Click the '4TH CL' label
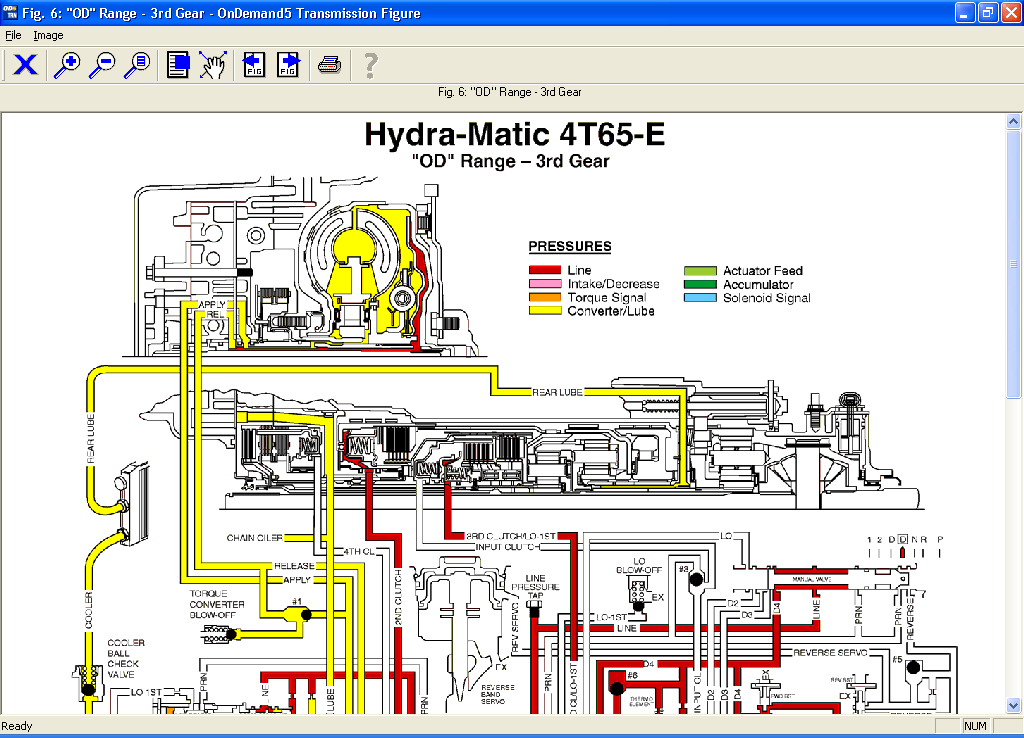 [x=359, y=552]
